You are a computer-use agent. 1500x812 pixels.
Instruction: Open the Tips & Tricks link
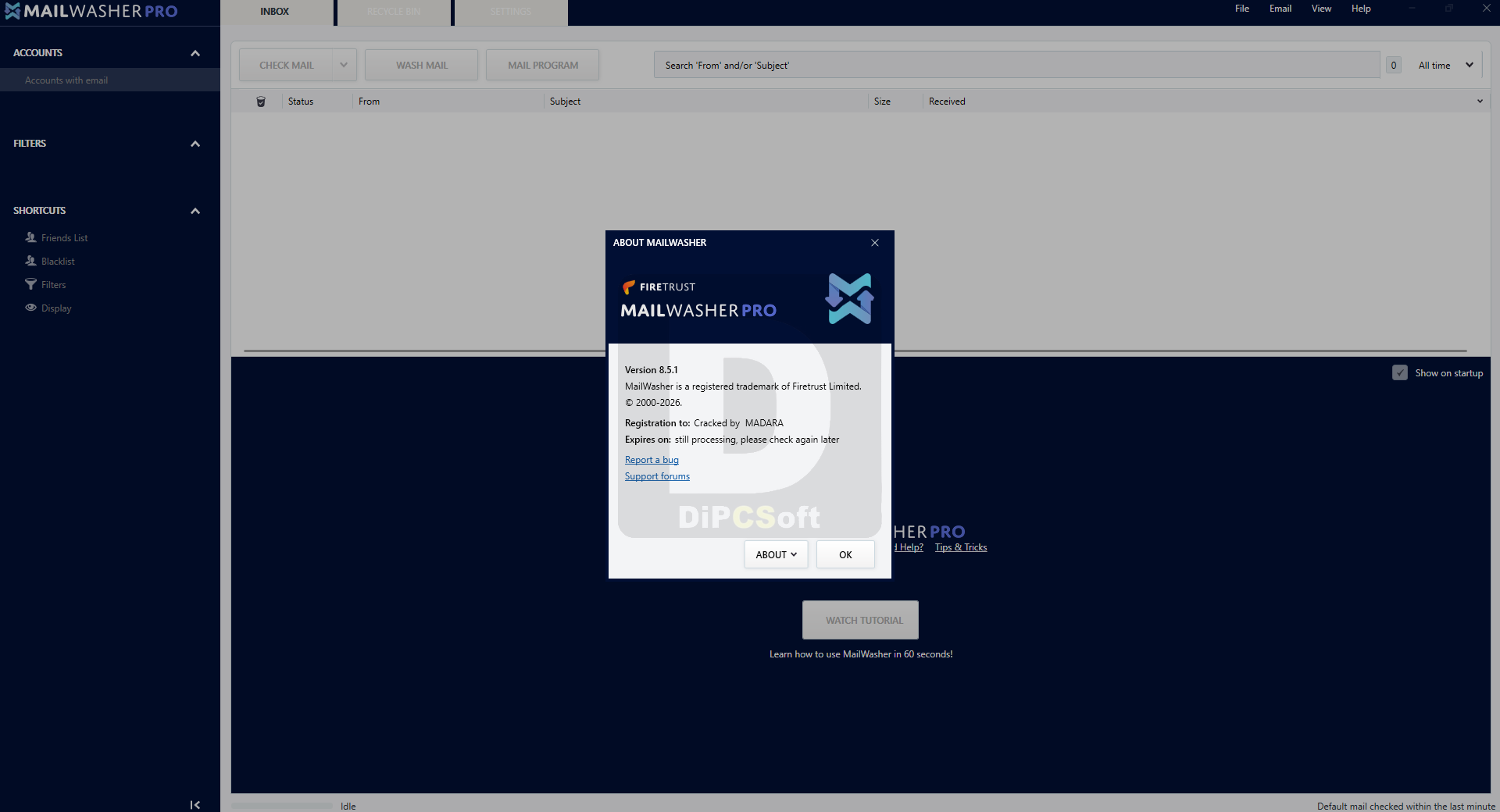click(961, 547)
